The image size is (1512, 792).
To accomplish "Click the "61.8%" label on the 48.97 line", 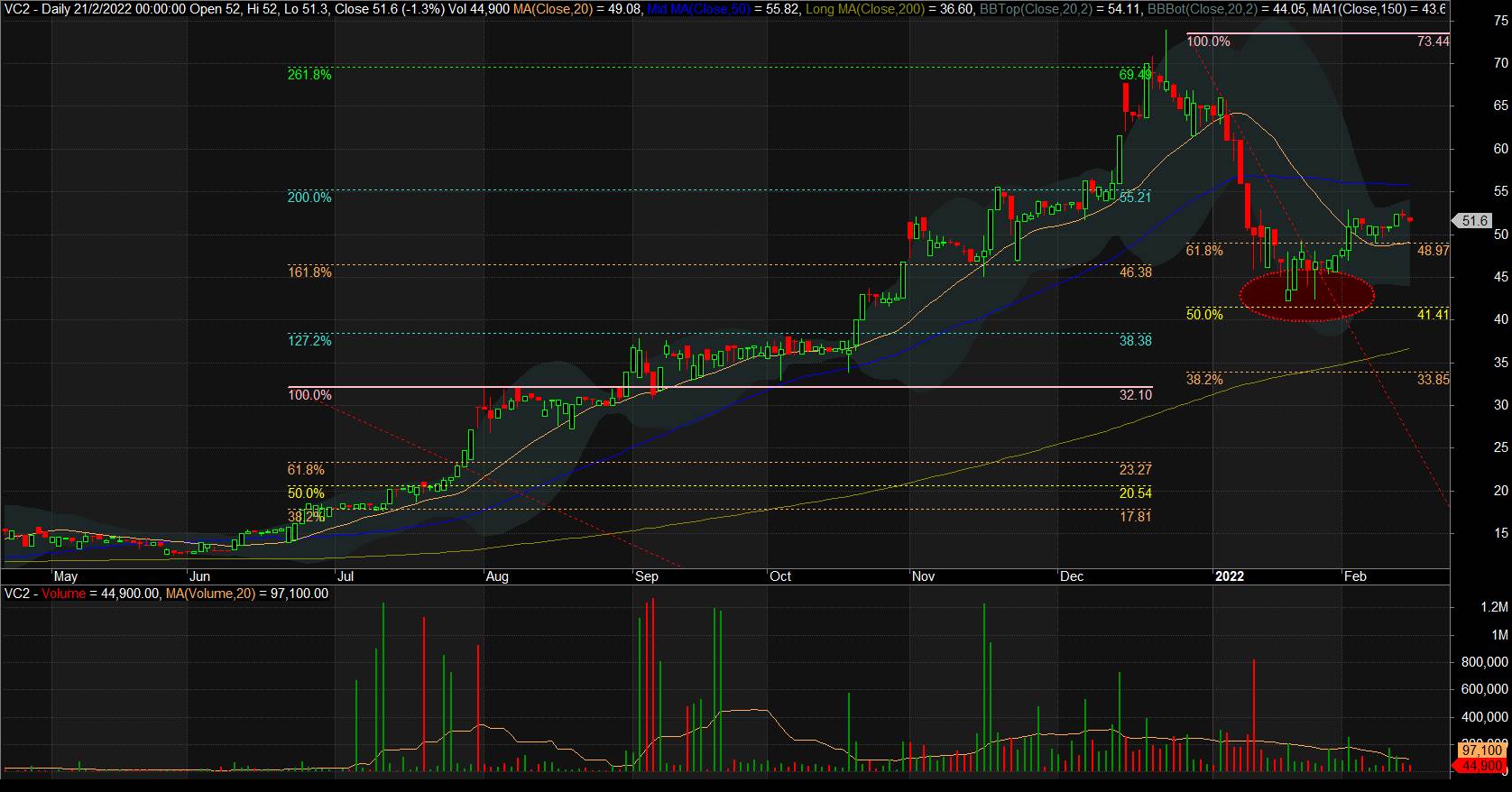I will point(1204,251).
